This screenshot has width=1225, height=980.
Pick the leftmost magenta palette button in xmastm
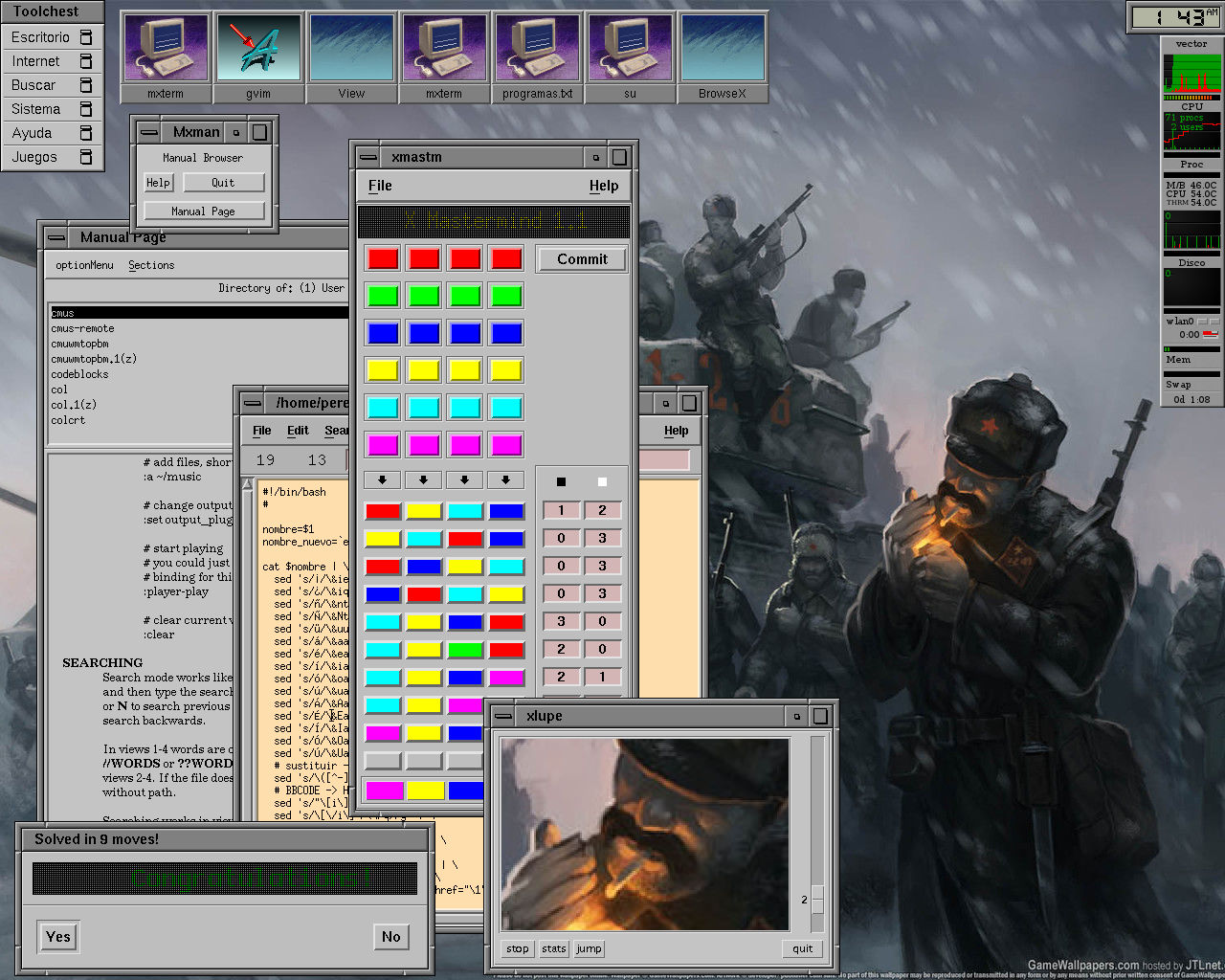tap(383, 445)
